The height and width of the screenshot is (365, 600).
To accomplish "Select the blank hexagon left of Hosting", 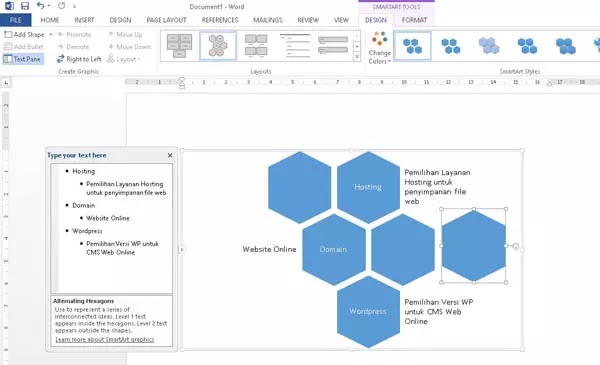I will click(299, 187).
